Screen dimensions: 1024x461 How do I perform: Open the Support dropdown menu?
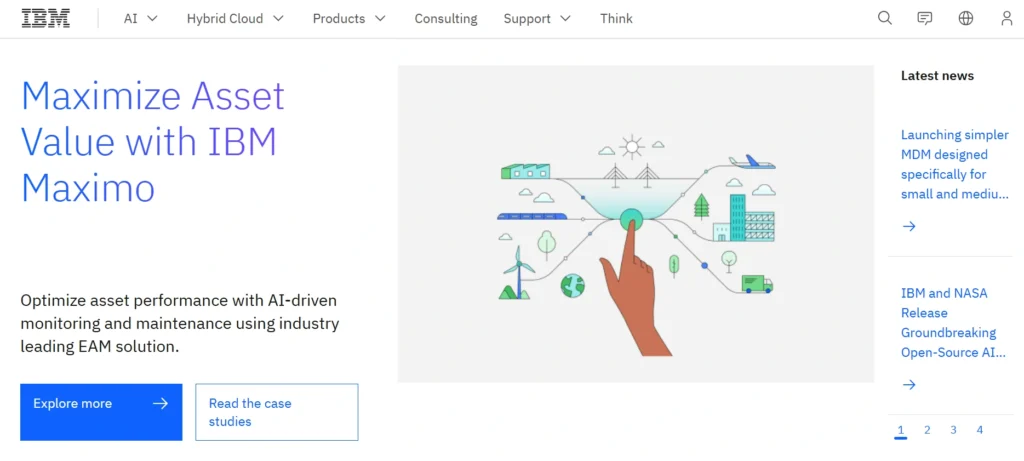click(x=537, y=18)
